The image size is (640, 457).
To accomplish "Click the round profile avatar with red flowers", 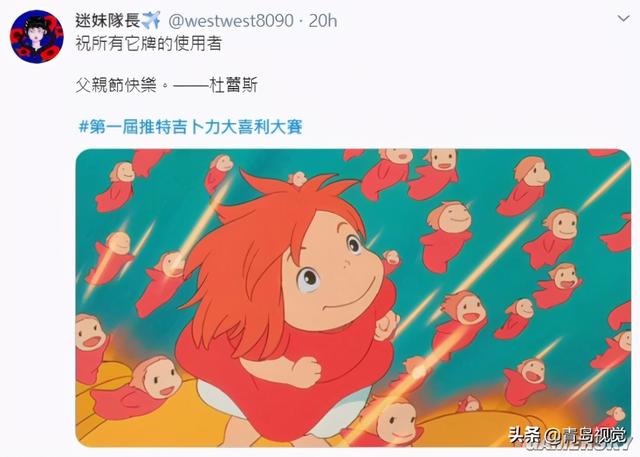I will tap(37, 37).
